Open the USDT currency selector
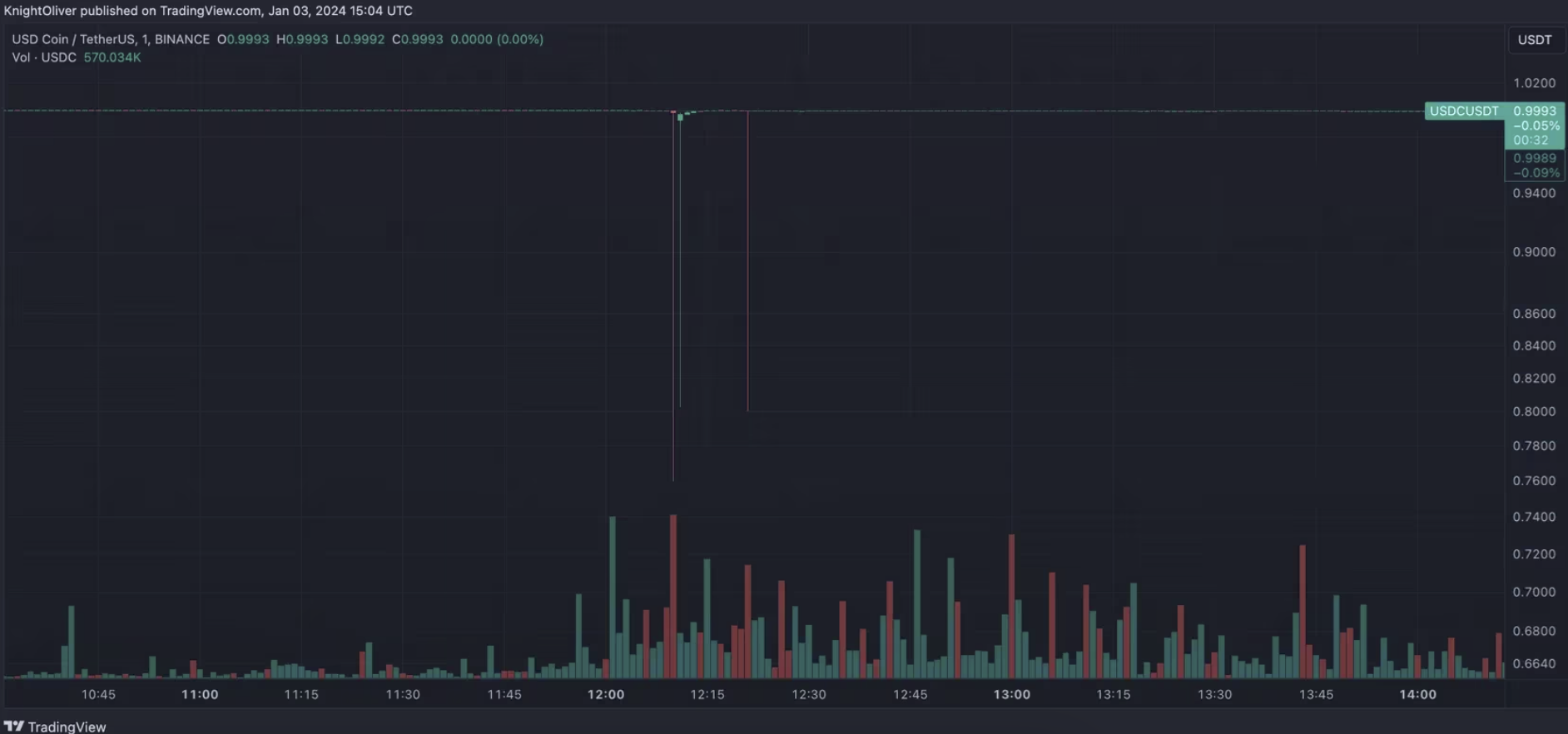 [1534, 40]
